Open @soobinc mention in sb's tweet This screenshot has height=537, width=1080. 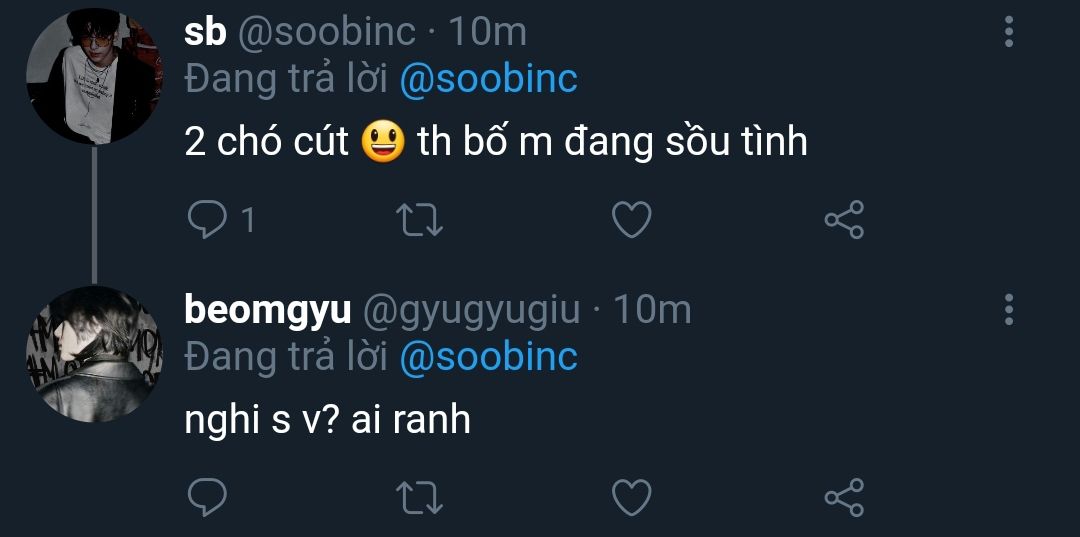tap(488, 80)
